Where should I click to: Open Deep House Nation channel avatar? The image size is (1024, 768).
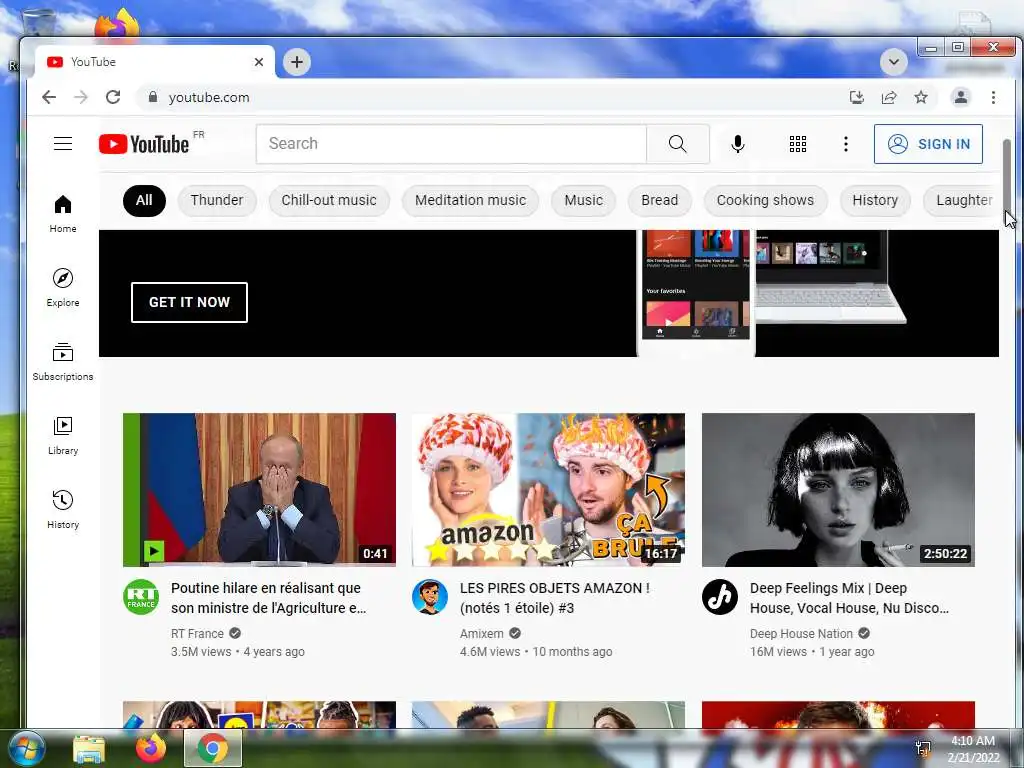[x=720, y=597]
